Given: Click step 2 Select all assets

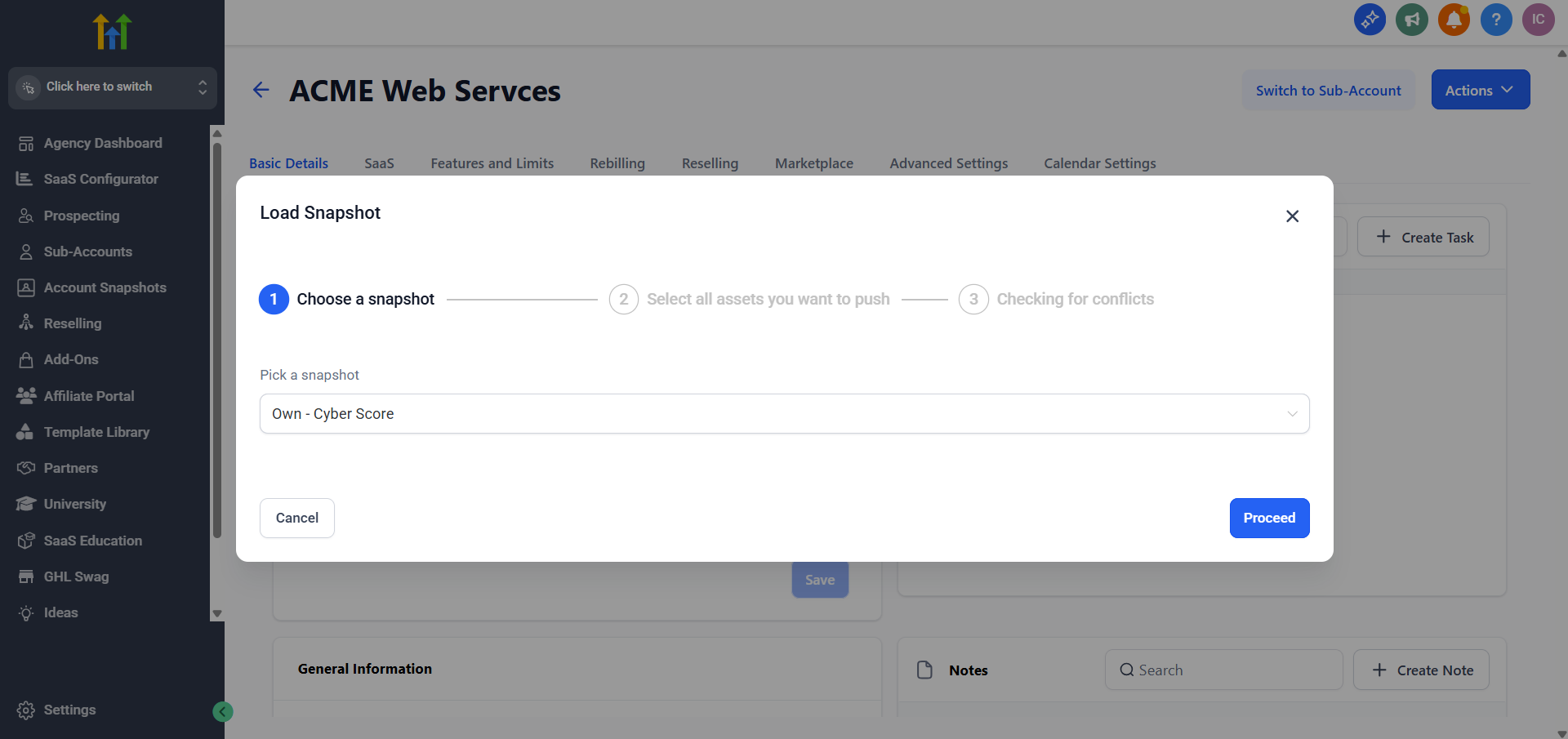Looking at the screenshot, I should pos(750,299).
